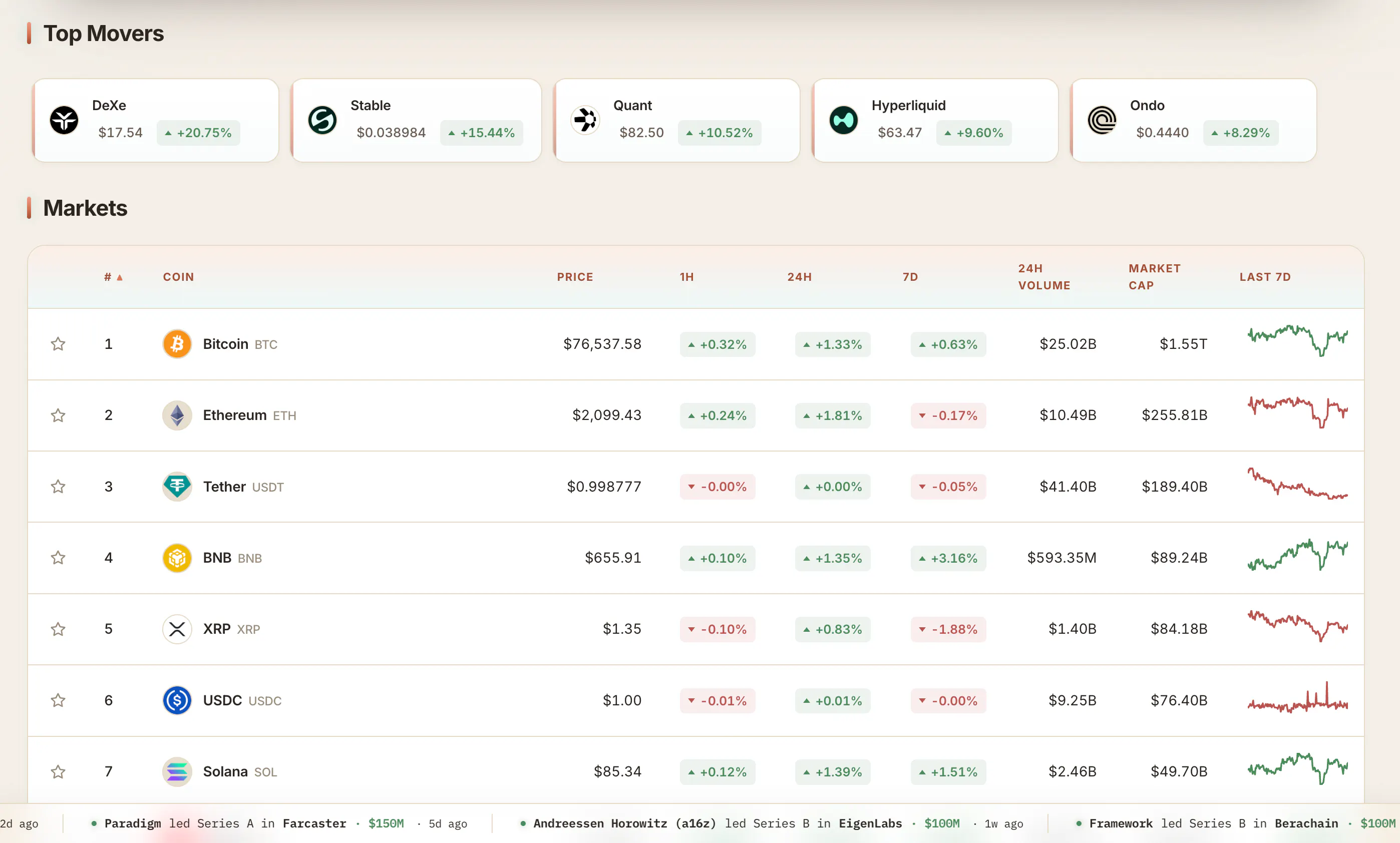Open the Ondo top mover name
Viewport: 1400px width, 843px height.
(x=1147, y=105)
